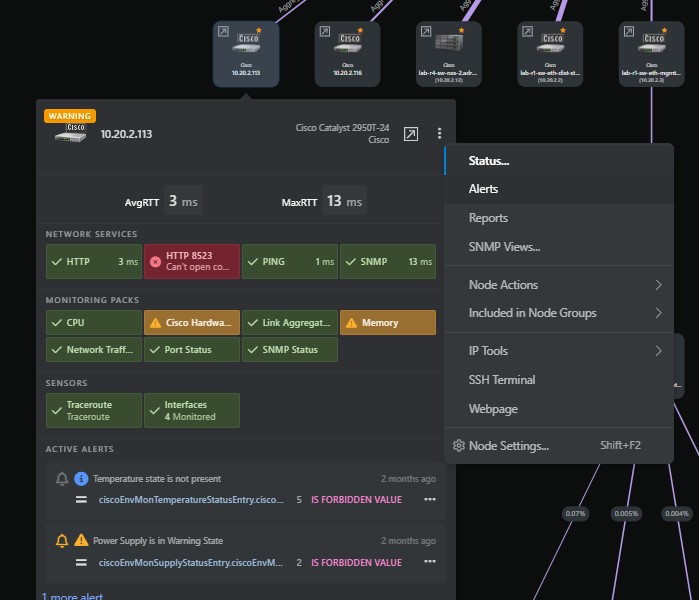Screen dimensions: 699x600
Task: Click the SNMP 13 ms service tile
Action: coord(388,262)
